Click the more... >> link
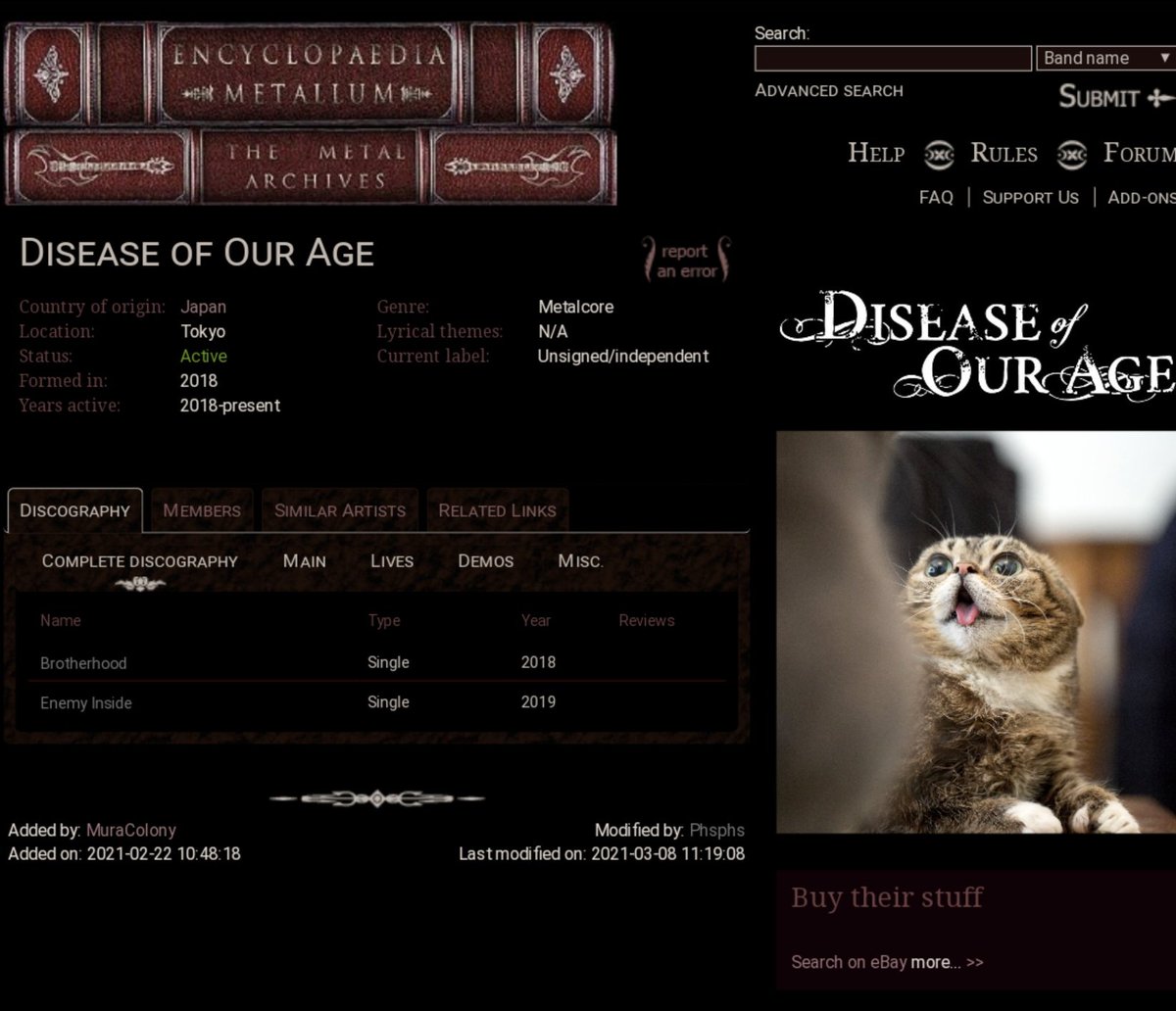 pos(947,962)
